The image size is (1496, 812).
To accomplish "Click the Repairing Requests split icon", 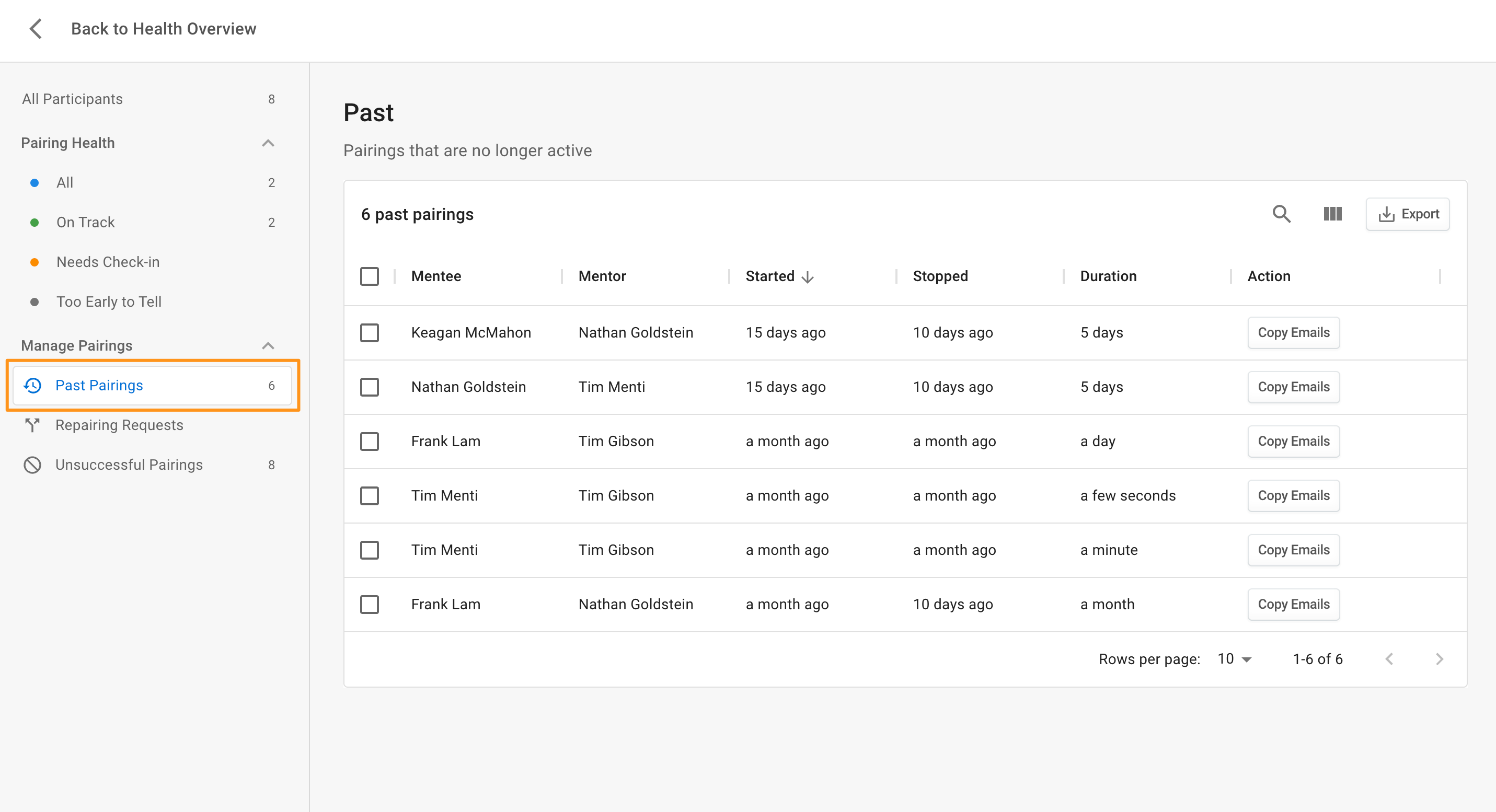I will [x=32, y=425].
